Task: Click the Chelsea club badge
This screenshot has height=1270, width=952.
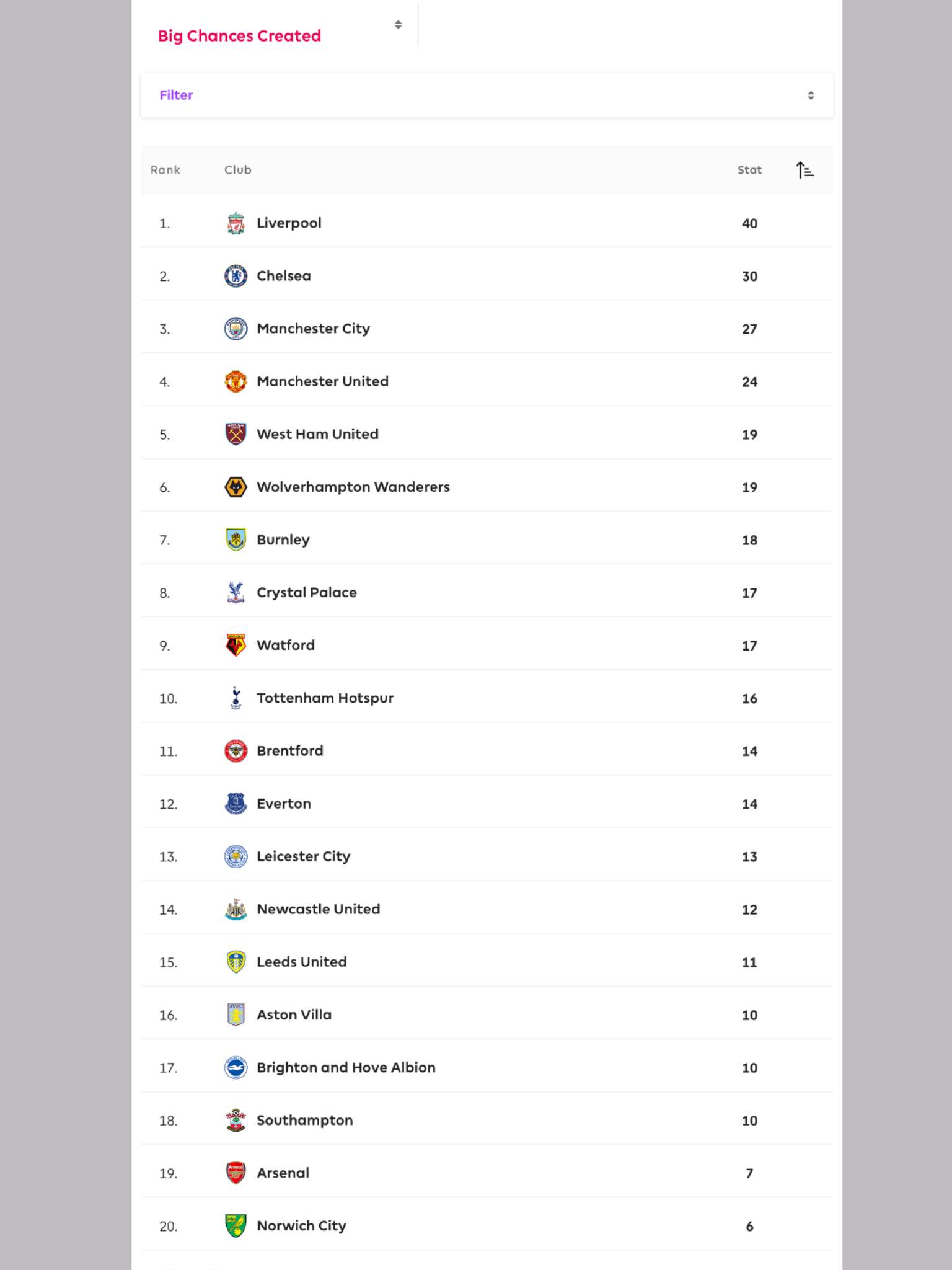Action: pos(236,276)
